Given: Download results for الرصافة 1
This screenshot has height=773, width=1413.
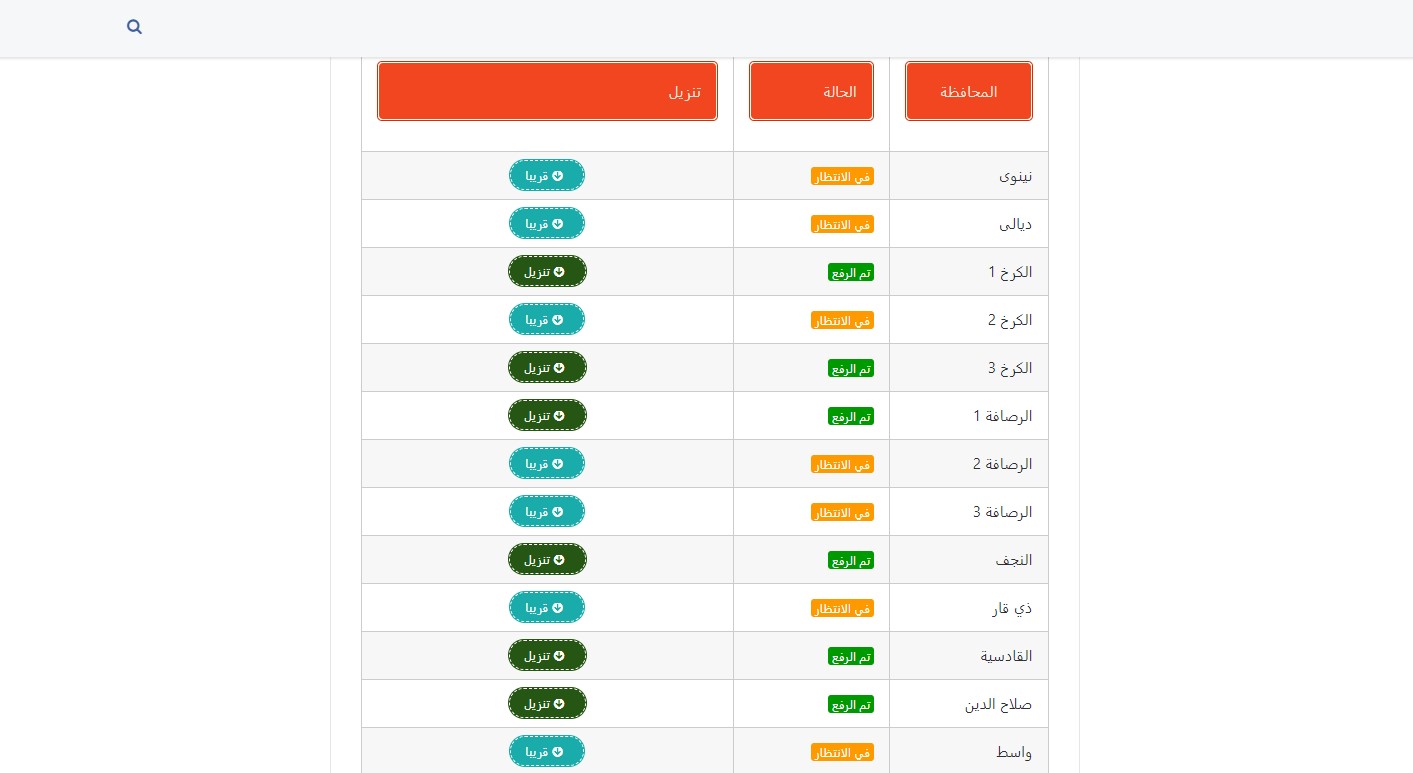Looking at the screenshot, I should 547,415.
